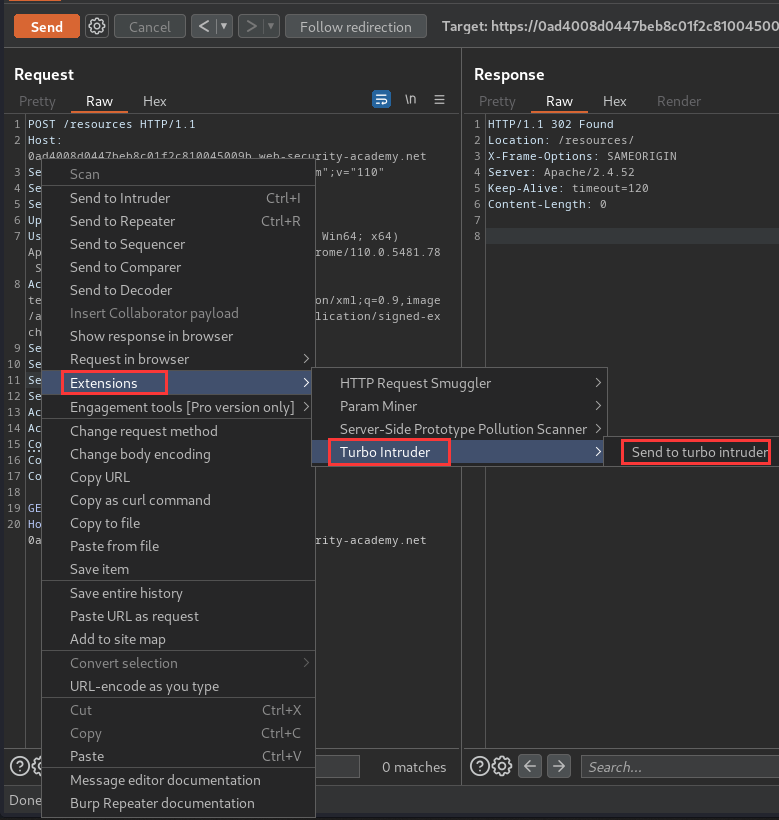Viewport: 779px width, 820px height.
Task: Open help icon under Response panel
Action: click(x=479, y=766)
